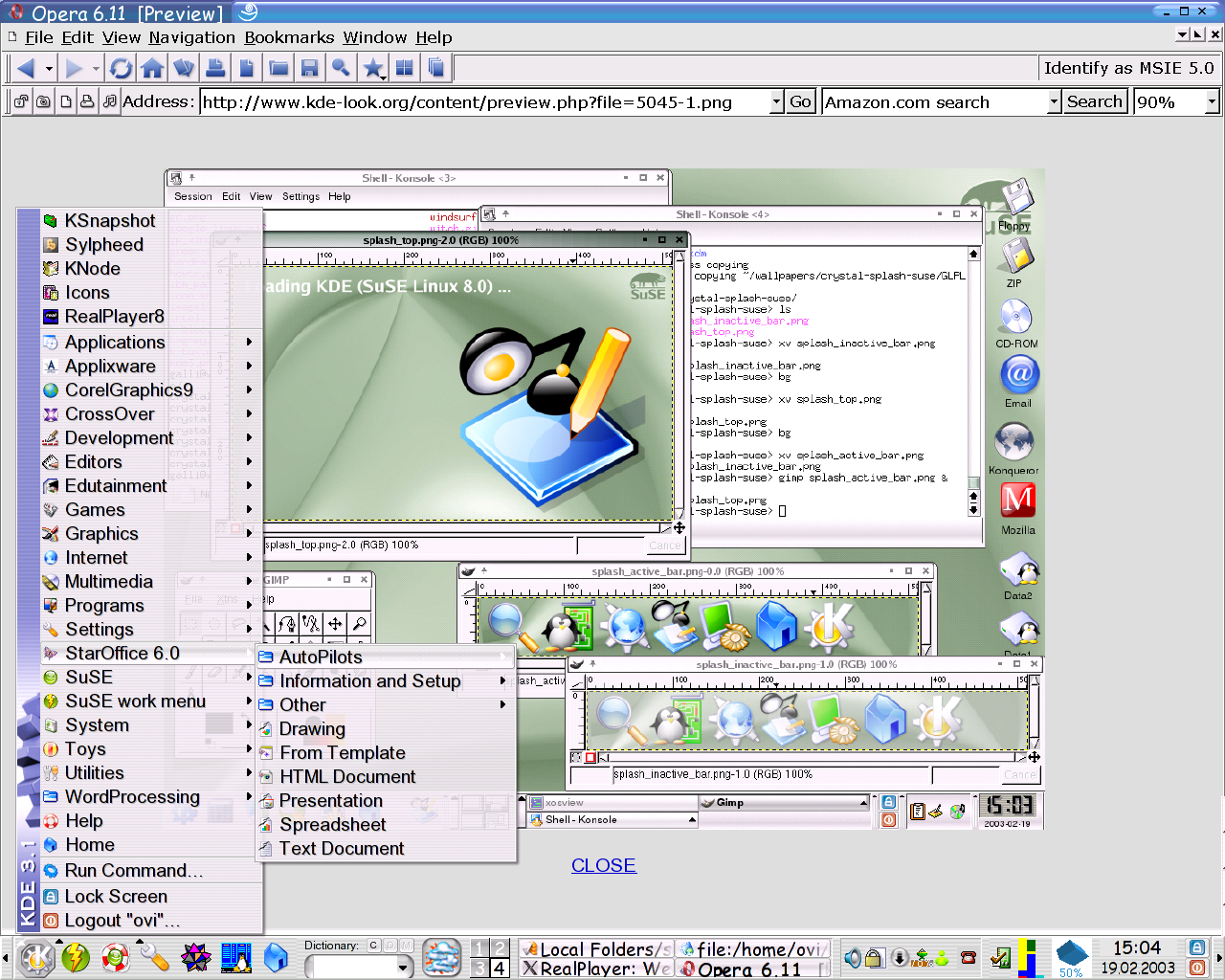Open the Navigation menu
This screenshot has height=980, width=1225.
pos(191,37)
